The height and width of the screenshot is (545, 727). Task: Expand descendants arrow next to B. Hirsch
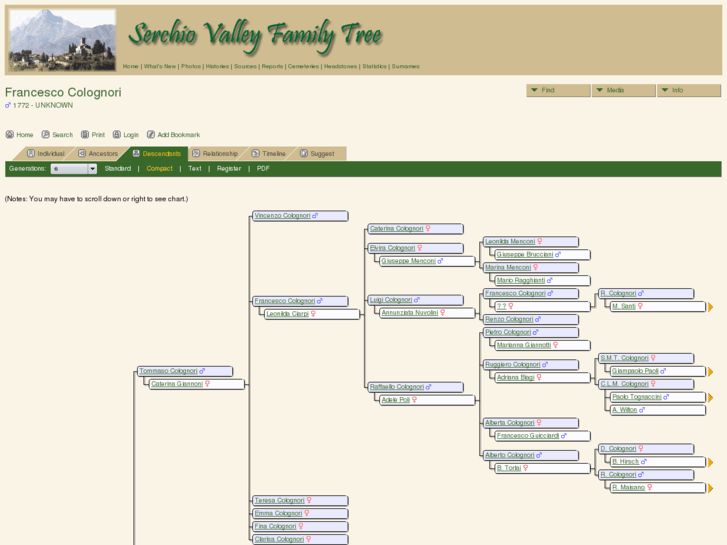coord(710,462)
